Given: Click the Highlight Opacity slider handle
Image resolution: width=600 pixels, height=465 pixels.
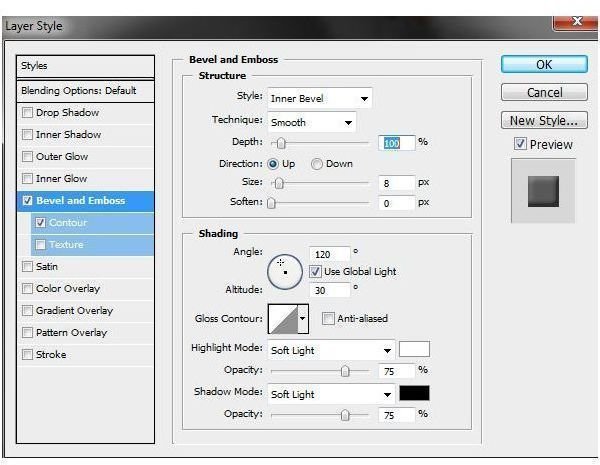Looking at the screenshot, I should 345,371.
